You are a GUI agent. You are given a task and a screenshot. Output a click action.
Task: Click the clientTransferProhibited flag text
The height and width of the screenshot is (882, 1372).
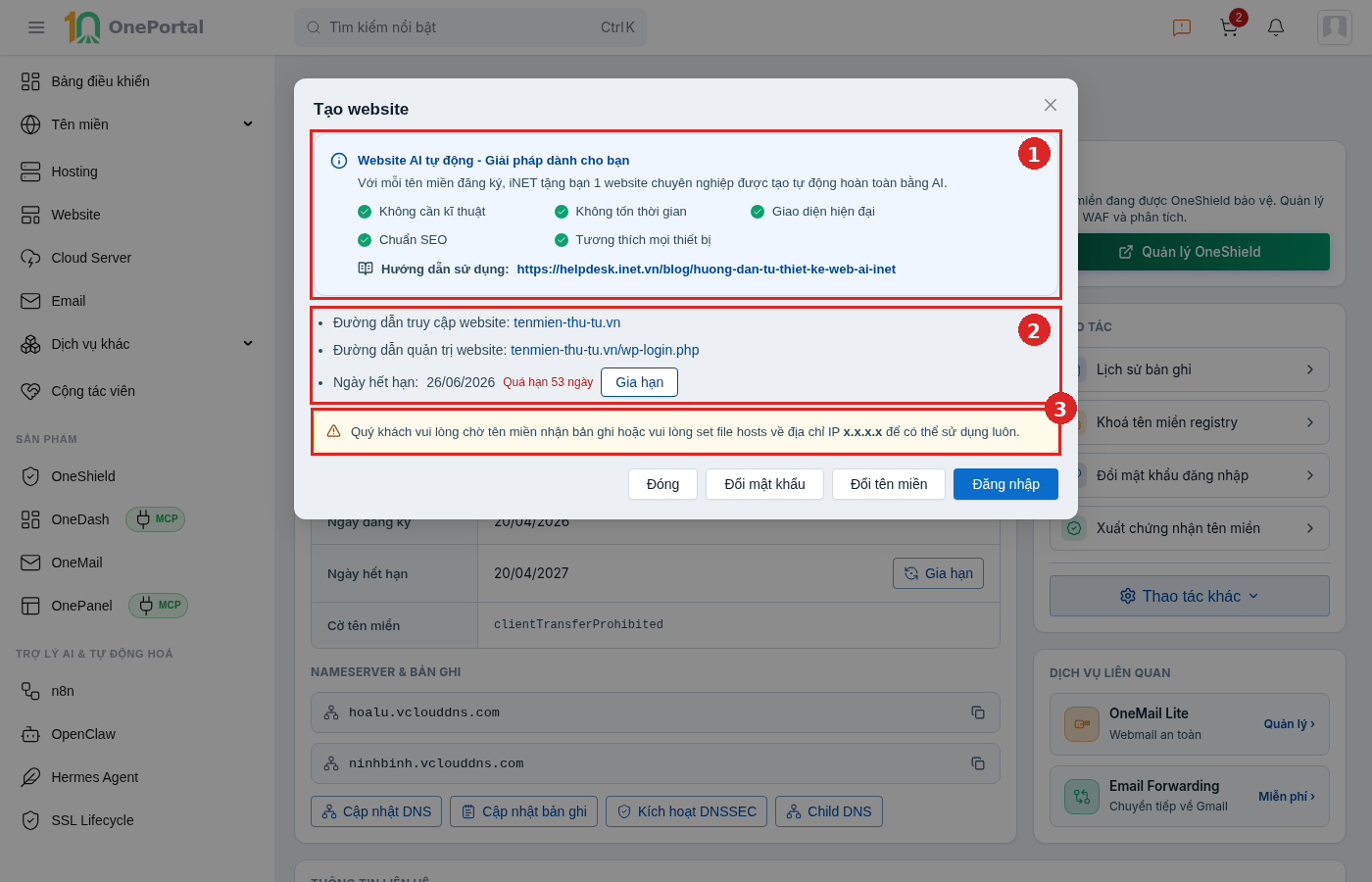click(578, 624)
